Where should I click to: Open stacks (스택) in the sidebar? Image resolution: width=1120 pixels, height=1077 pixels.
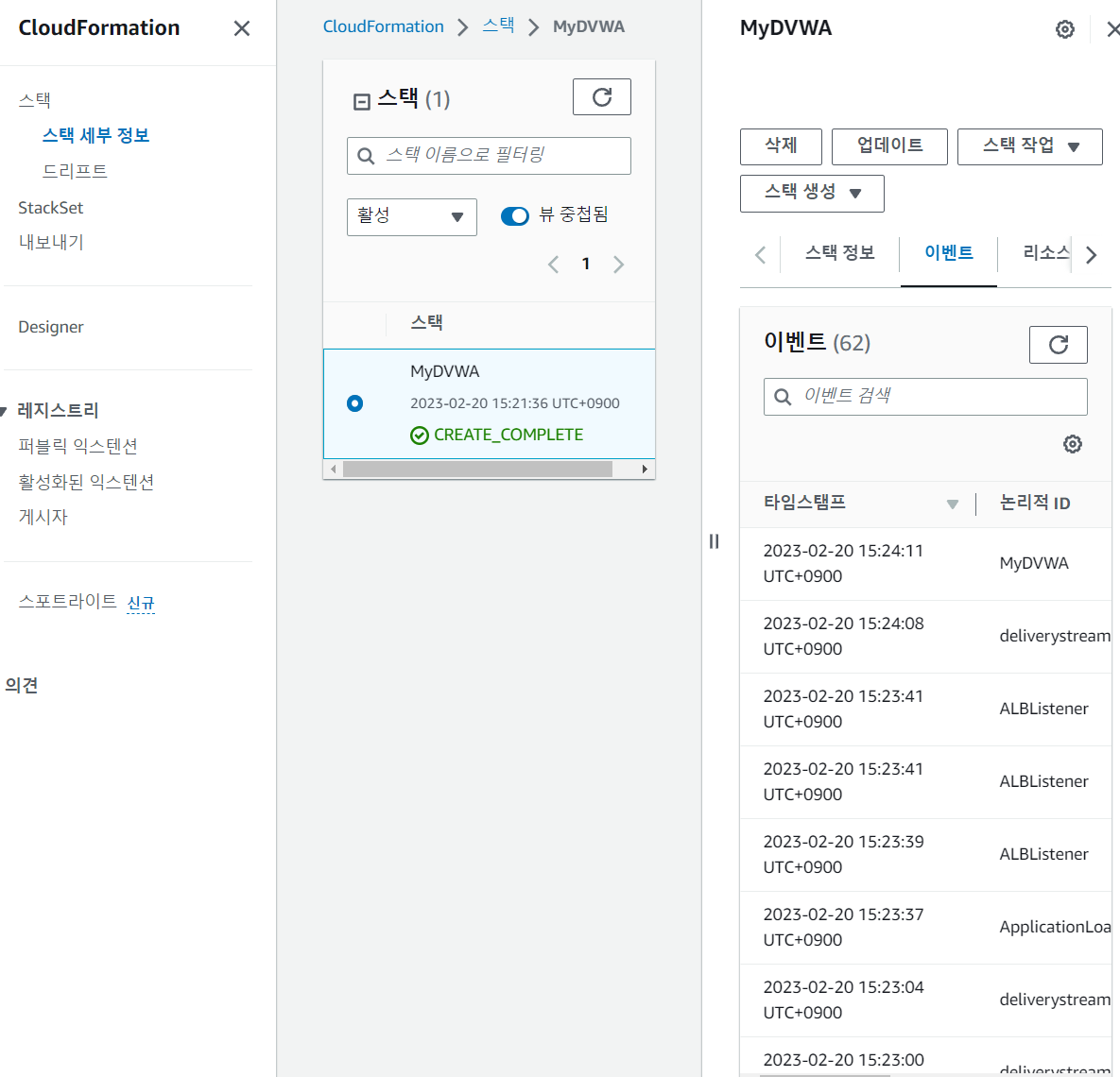[34, 100]
